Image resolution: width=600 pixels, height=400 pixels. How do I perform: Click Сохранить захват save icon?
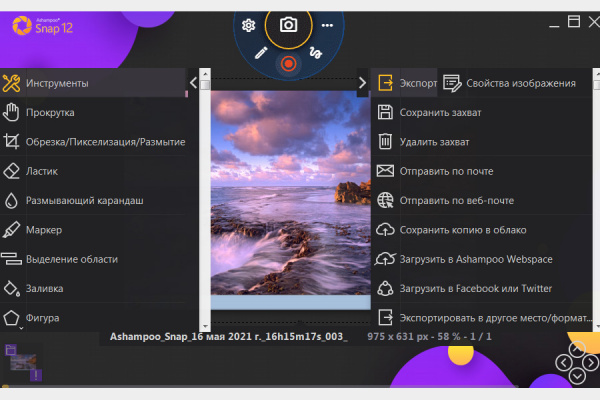tap(385, 113)
